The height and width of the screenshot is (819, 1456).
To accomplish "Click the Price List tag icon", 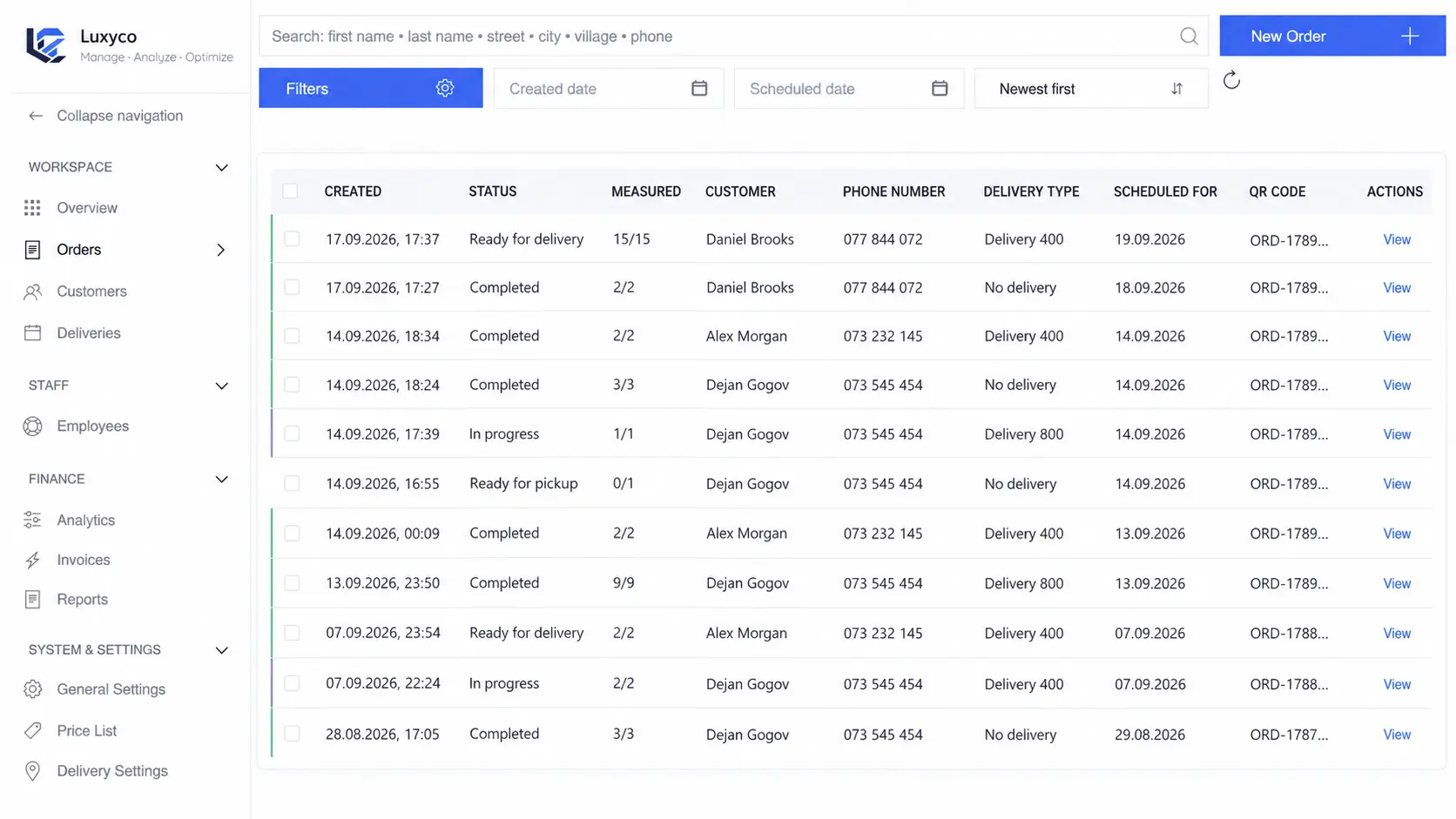I will click(32, 730).
